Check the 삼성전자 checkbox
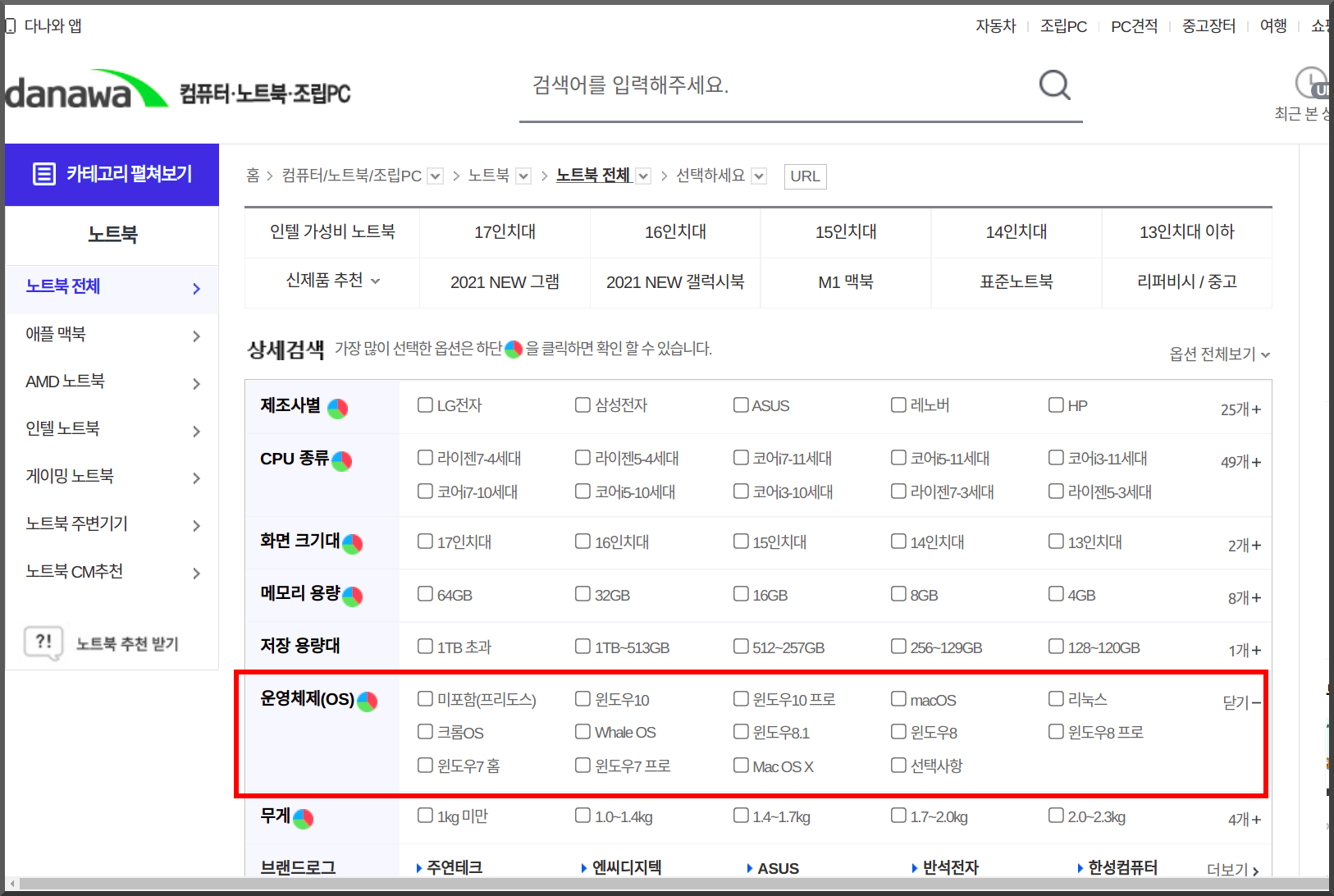Screen dimensions: 1334x896 click(x=582, y=405)
